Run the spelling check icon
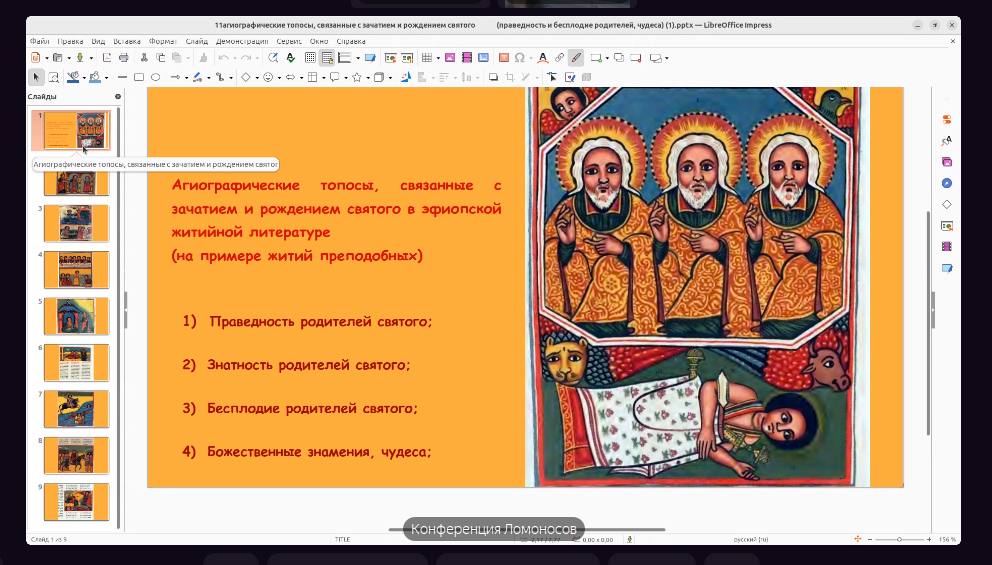 tap(290, 58)
